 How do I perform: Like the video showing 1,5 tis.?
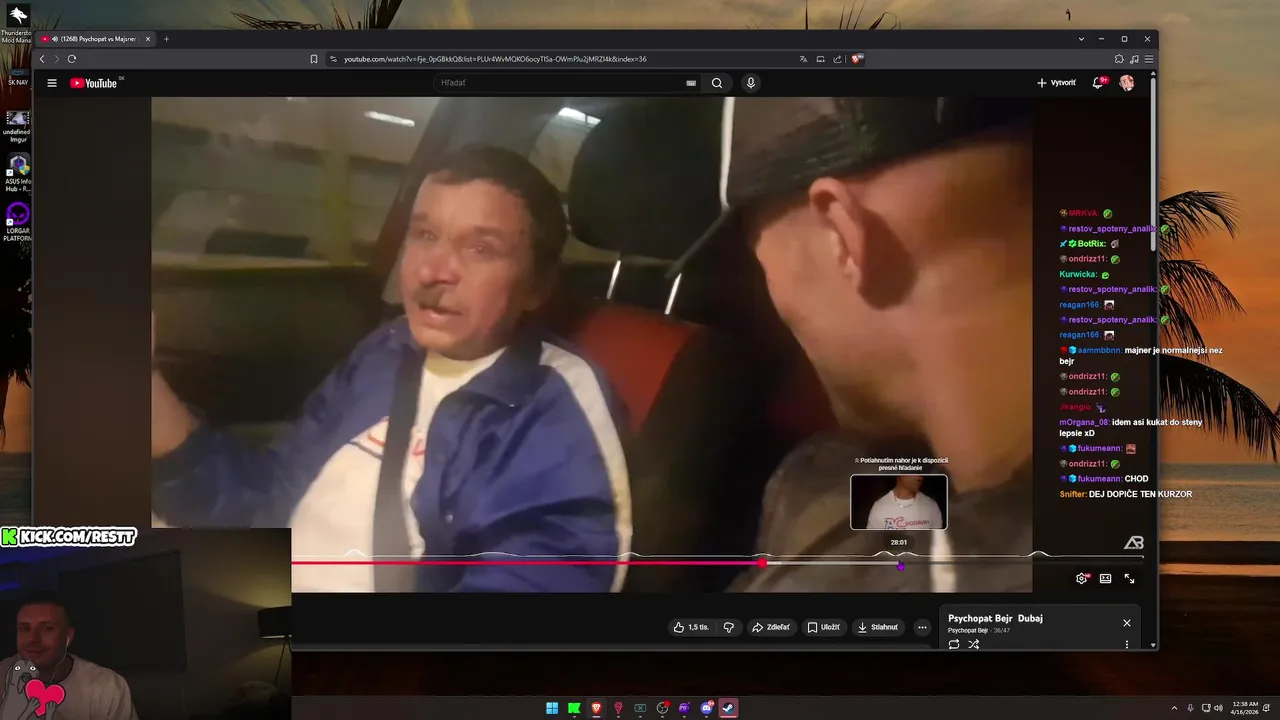(x=691, y=627)
